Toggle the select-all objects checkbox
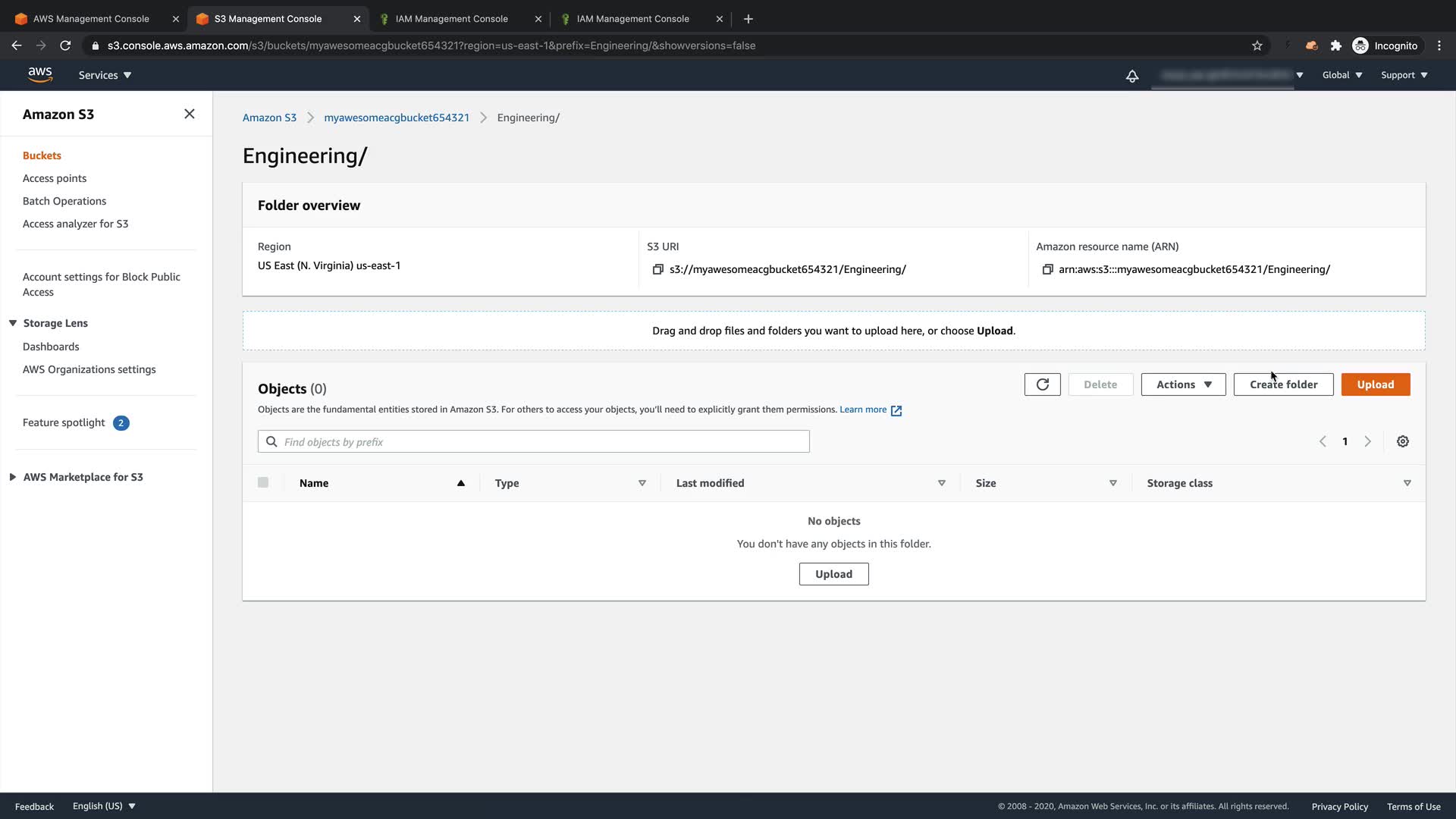This screenshot has height=819, width=1456. (x=263, y=482)
